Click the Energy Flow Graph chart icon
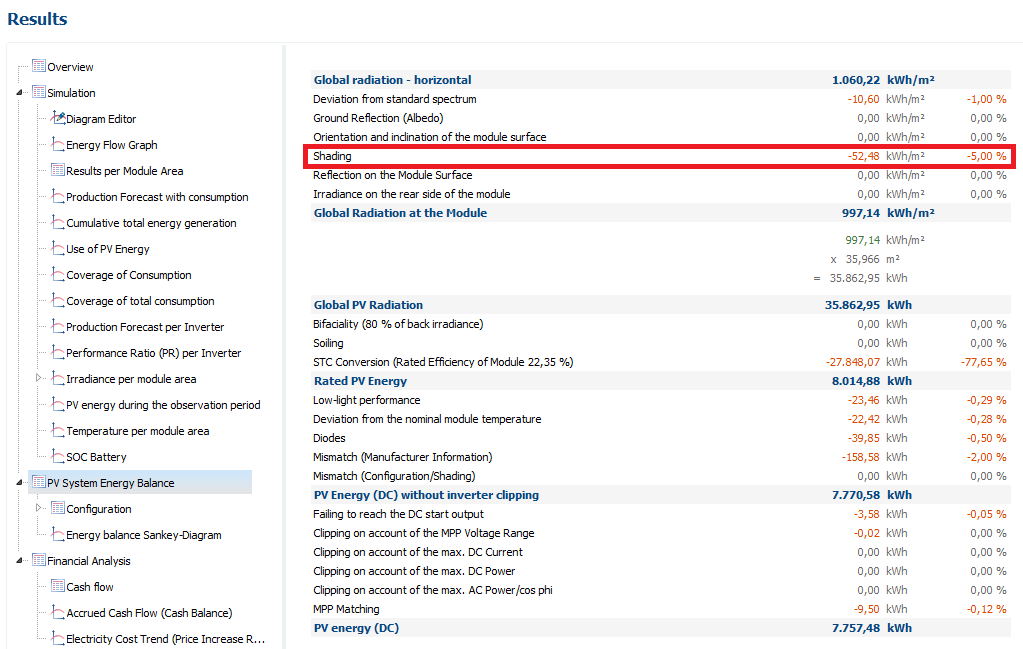Screen dimensions: 1023x649 pos(58,145)
